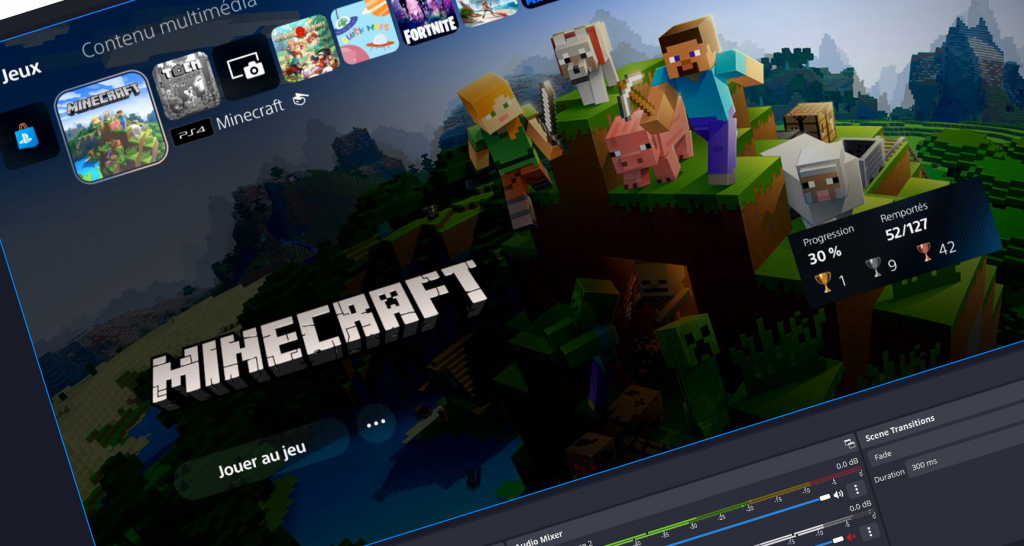Click the bronze trophy icon
Viewport: 1024px width, 546px height.
pyautogui.click(x=925, y=251)
